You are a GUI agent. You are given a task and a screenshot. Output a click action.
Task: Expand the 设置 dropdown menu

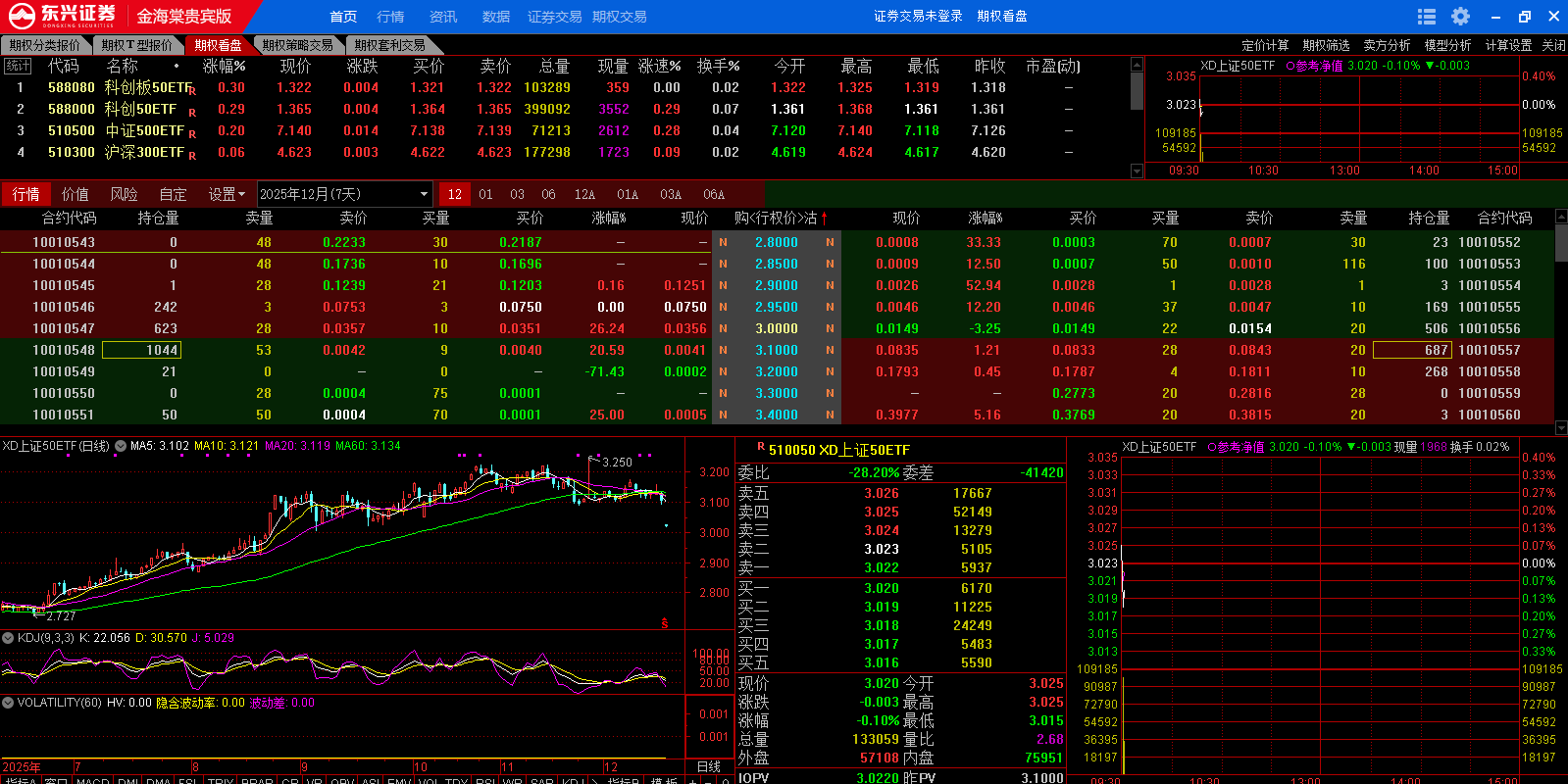tap(227, 194)
